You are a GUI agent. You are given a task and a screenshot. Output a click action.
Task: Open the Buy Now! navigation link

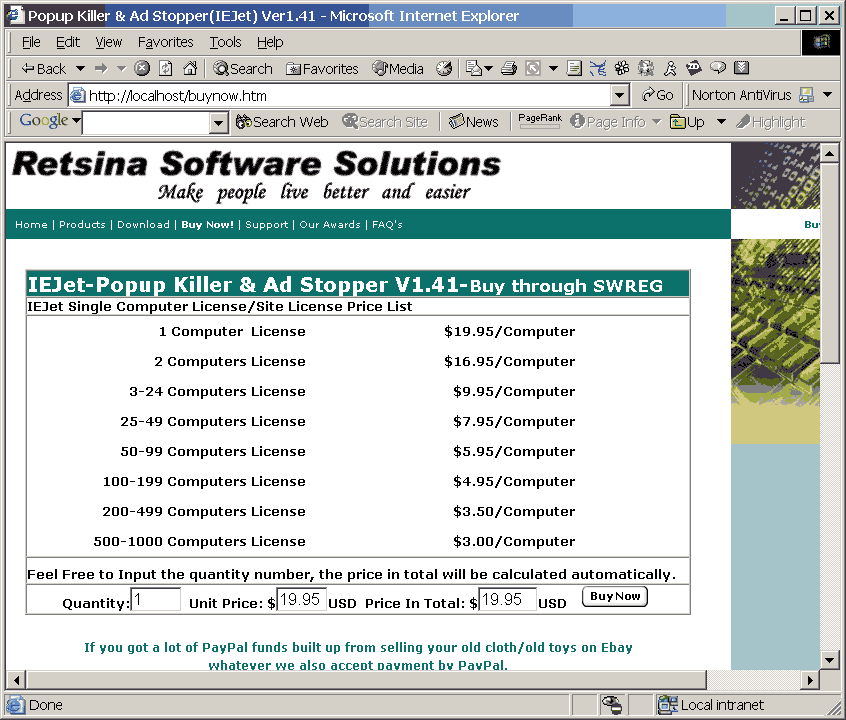(207, 225)
